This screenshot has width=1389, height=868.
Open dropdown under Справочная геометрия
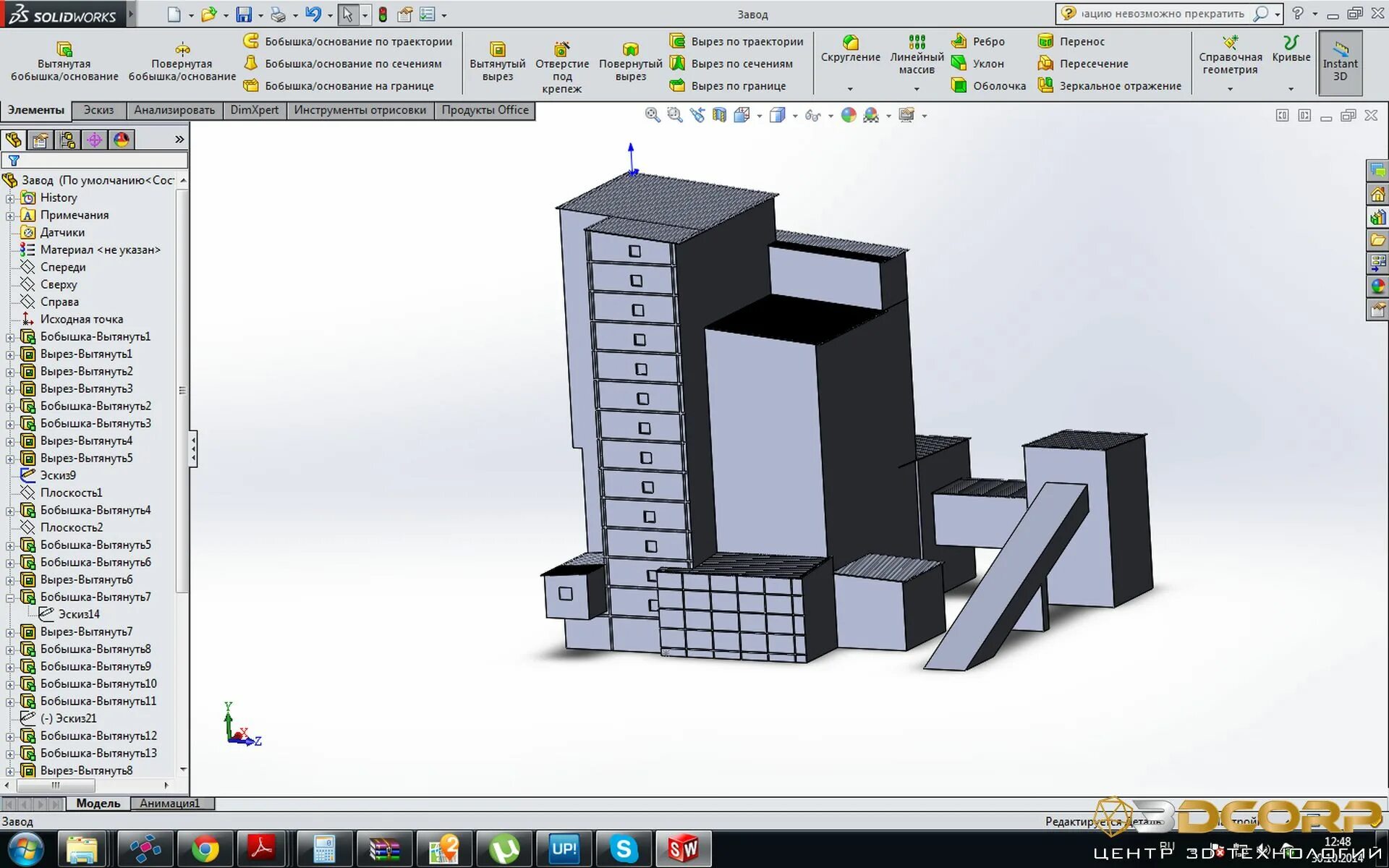[x=1230, y=89]
